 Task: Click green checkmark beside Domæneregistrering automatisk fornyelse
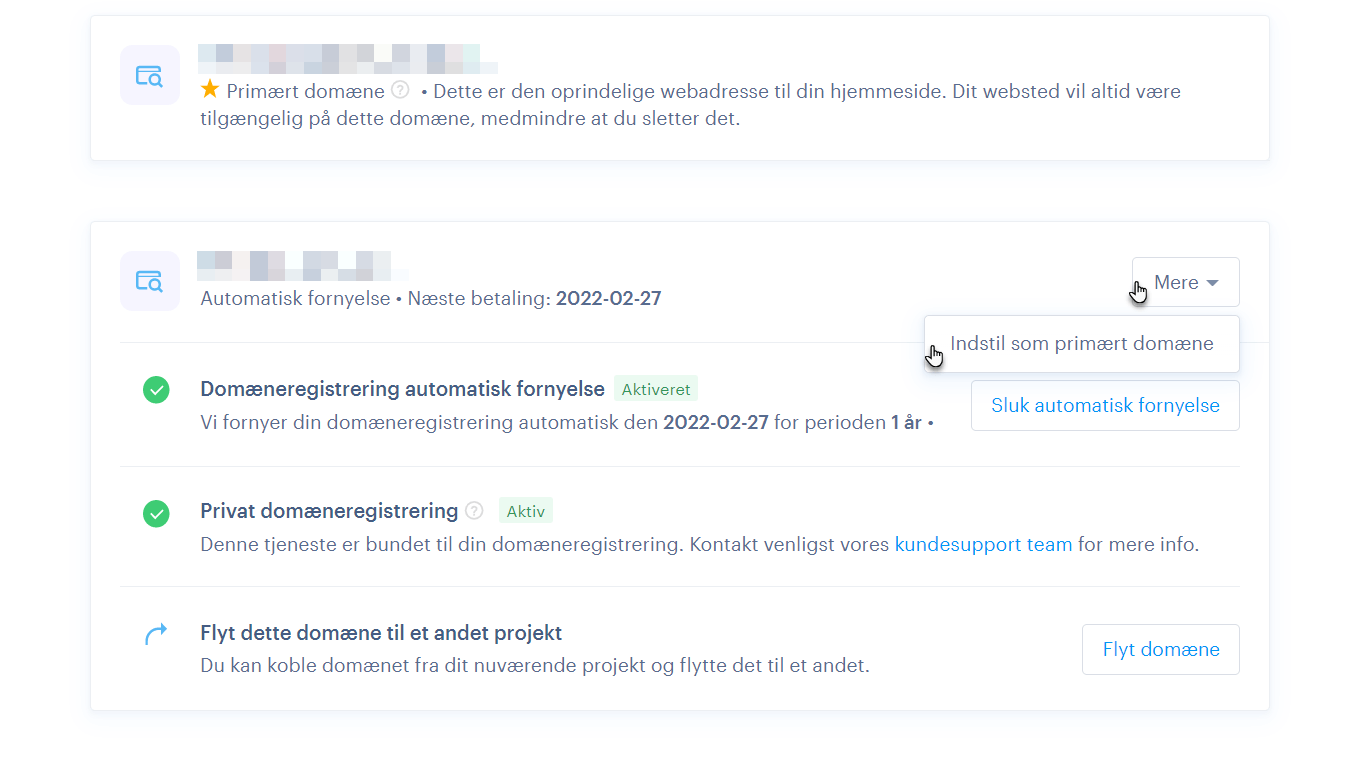tap(156, 390)
